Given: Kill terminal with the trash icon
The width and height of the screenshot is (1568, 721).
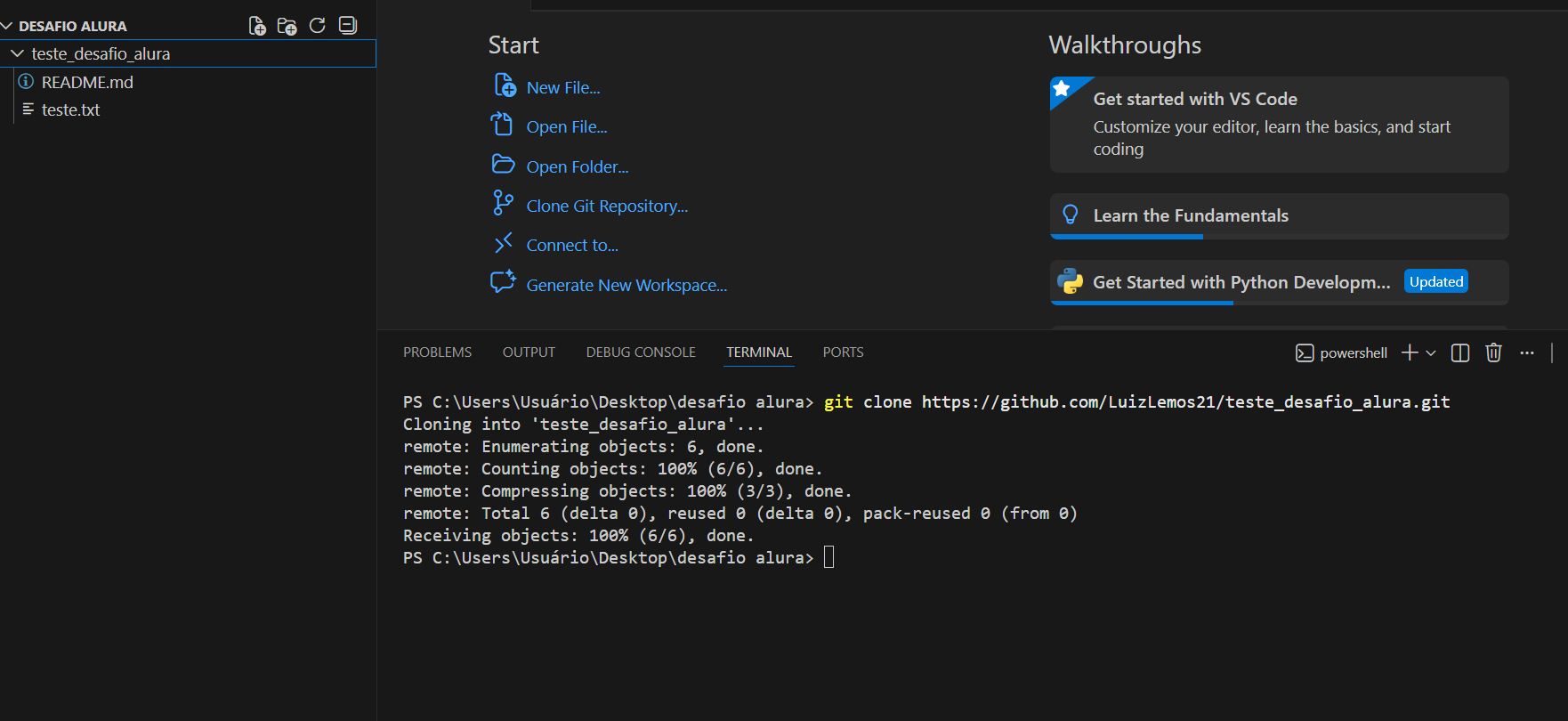Looking at the screenshot, I should tap(1493, 353).
